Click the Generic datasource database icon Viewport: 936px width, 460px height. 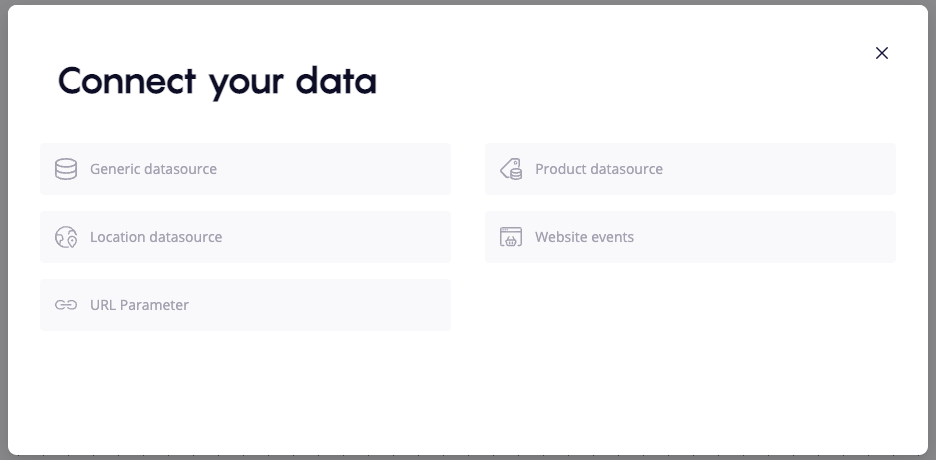click(x=66, y=169)
